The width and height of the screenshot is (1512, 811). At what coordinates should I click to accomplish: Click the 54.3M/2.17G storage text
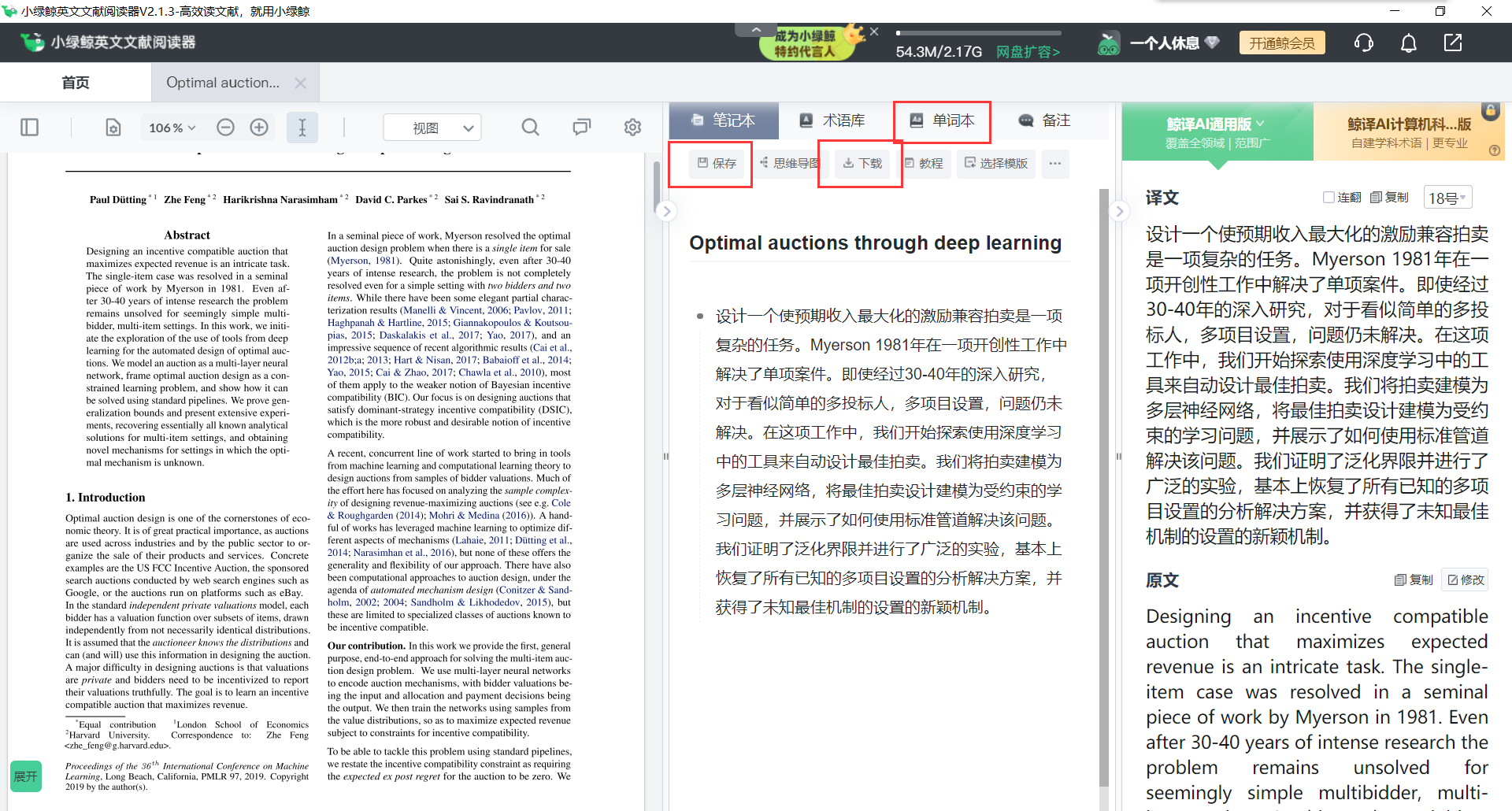click(x=939, y=52)
